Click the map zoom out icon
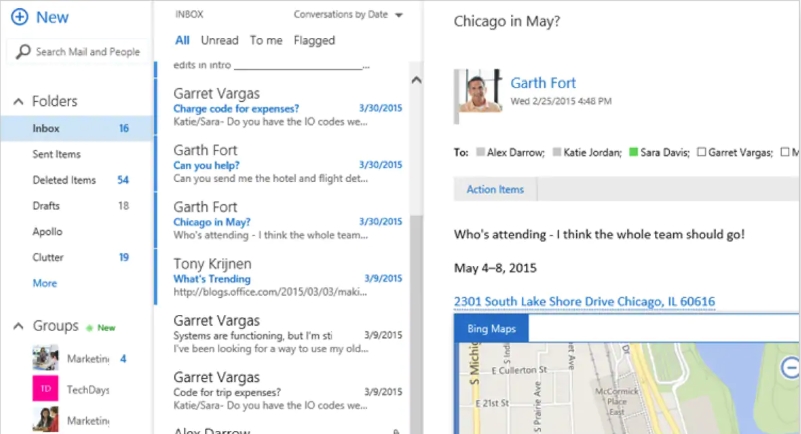The height and width of the screenshot is (434, 801). point(790,368)
